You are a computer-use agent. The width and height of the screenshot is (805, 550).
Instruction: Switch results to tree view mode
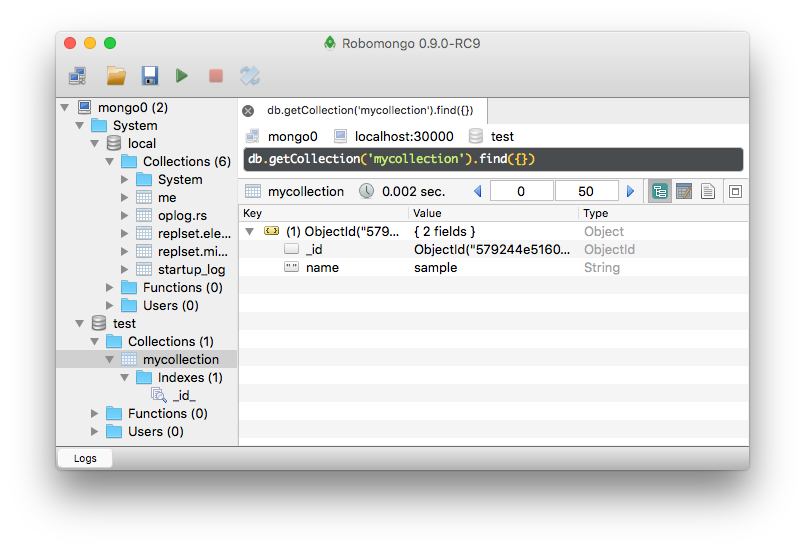click(x=660, y=192)
